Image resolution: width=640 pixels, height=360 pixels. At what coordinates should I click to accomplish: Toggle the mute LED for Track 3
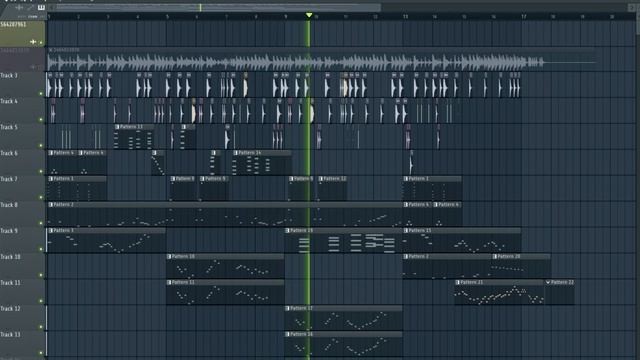click(x=41, y=93)
